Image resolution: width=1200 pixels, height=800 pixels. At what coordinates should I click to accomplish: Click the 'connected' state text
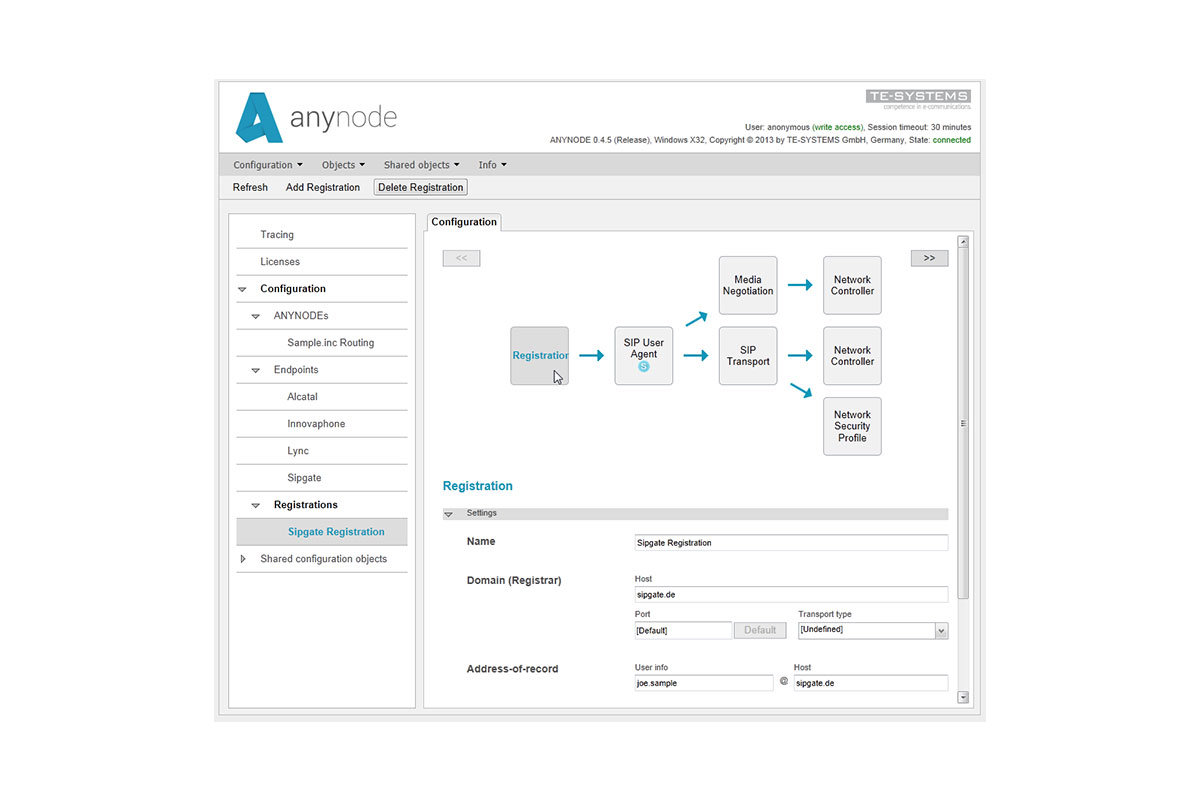[x=952, y=141]
